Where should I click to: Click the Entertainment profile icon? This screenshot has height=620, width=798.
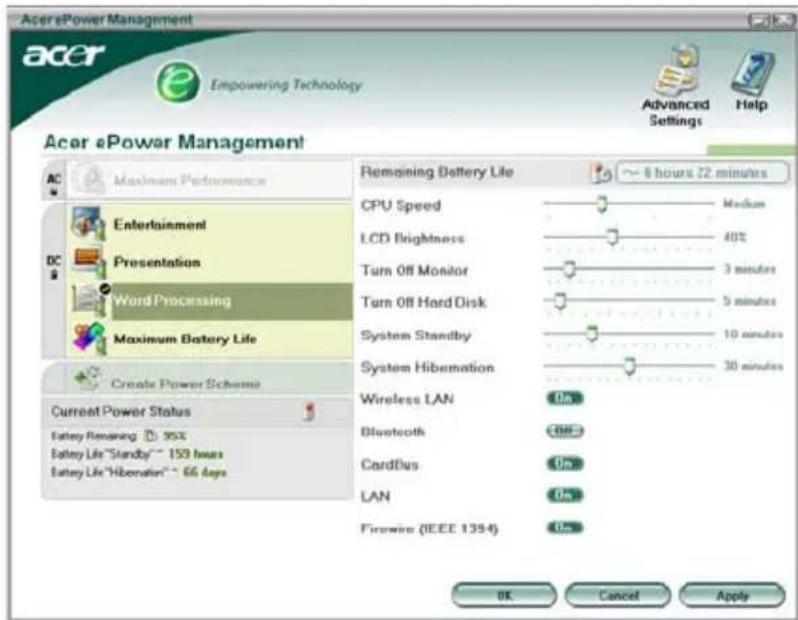pyautogui.click(x=89, y=223)
